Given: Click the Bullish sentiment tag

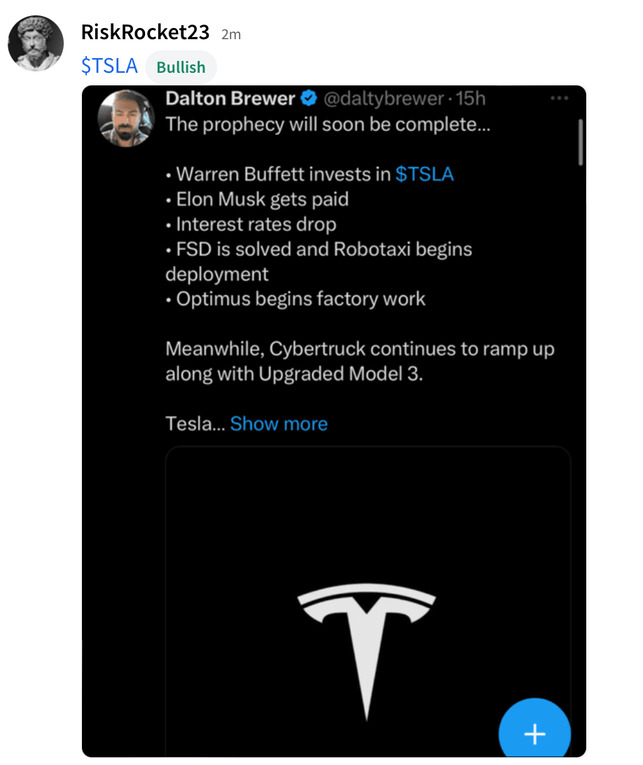Looking at the screenshot, I should tap(181, 67).
